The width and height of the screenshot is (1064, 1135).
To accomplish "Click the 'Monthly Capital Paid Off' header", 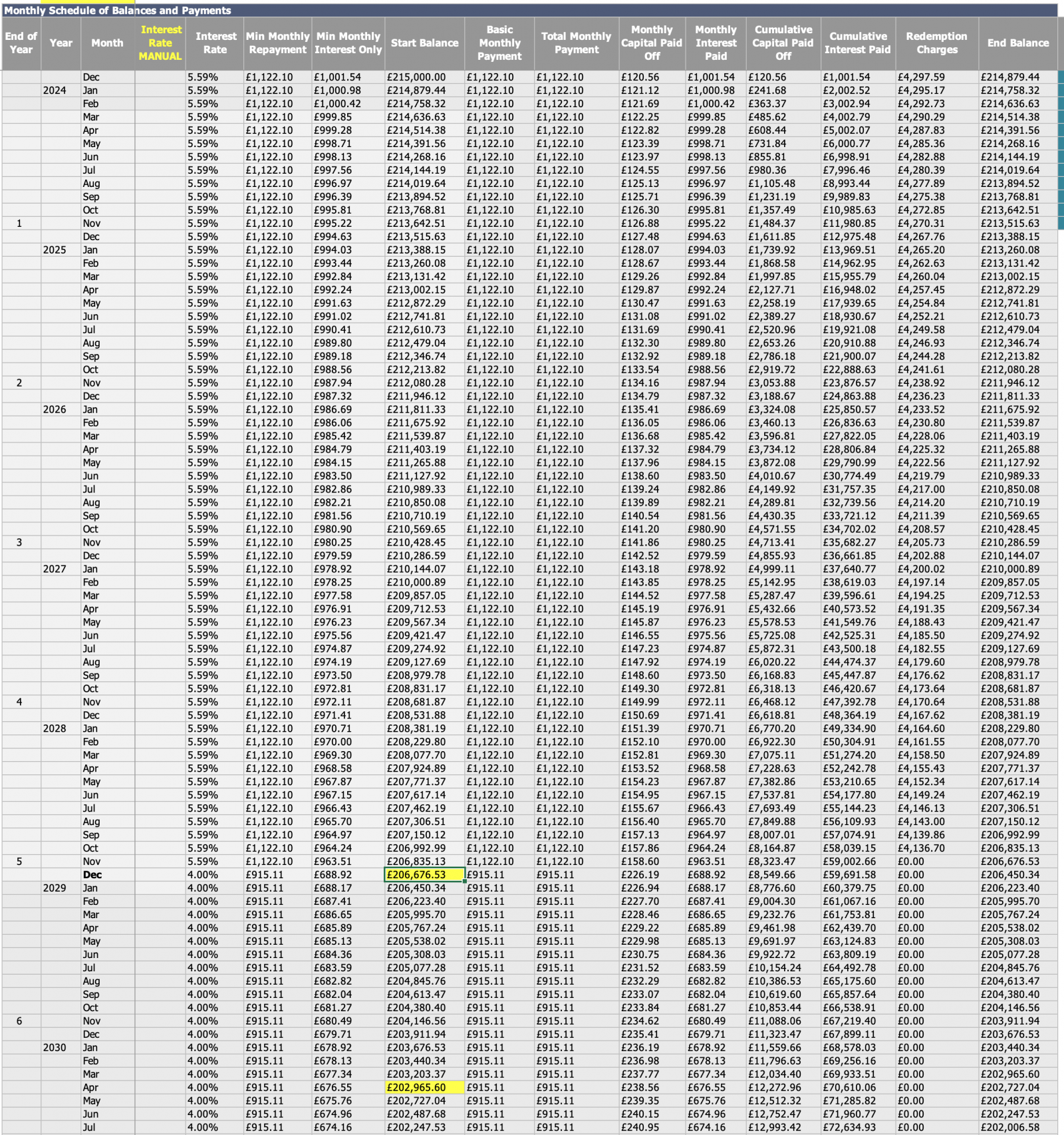I will point(652,43).
